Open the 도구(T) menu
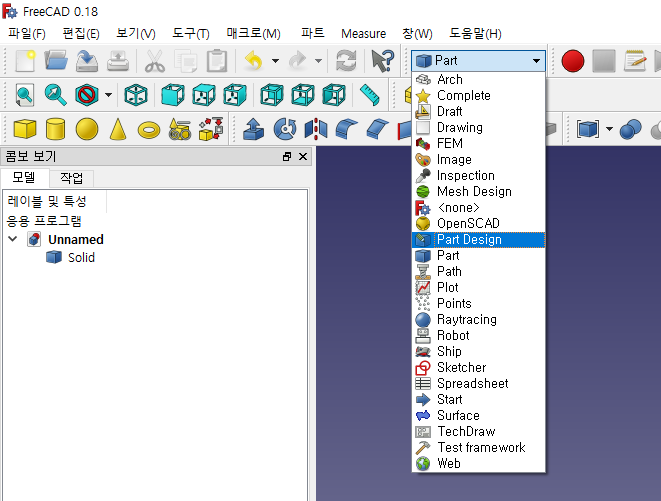Viewport: 661px width, 501px height. (x=191, y=33)
